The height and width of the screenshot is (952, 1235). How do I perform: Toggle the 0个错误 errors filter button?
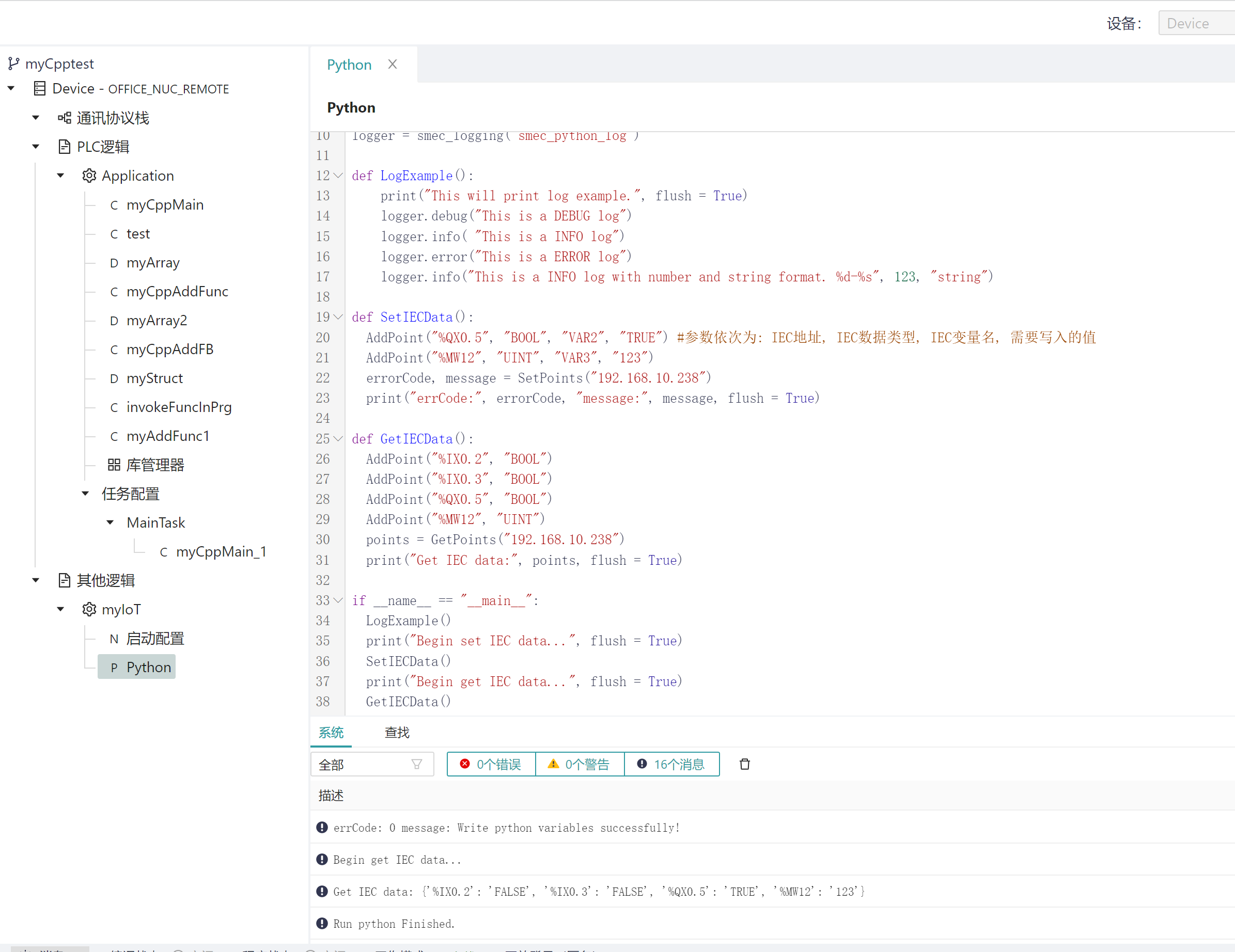[491, 764]
